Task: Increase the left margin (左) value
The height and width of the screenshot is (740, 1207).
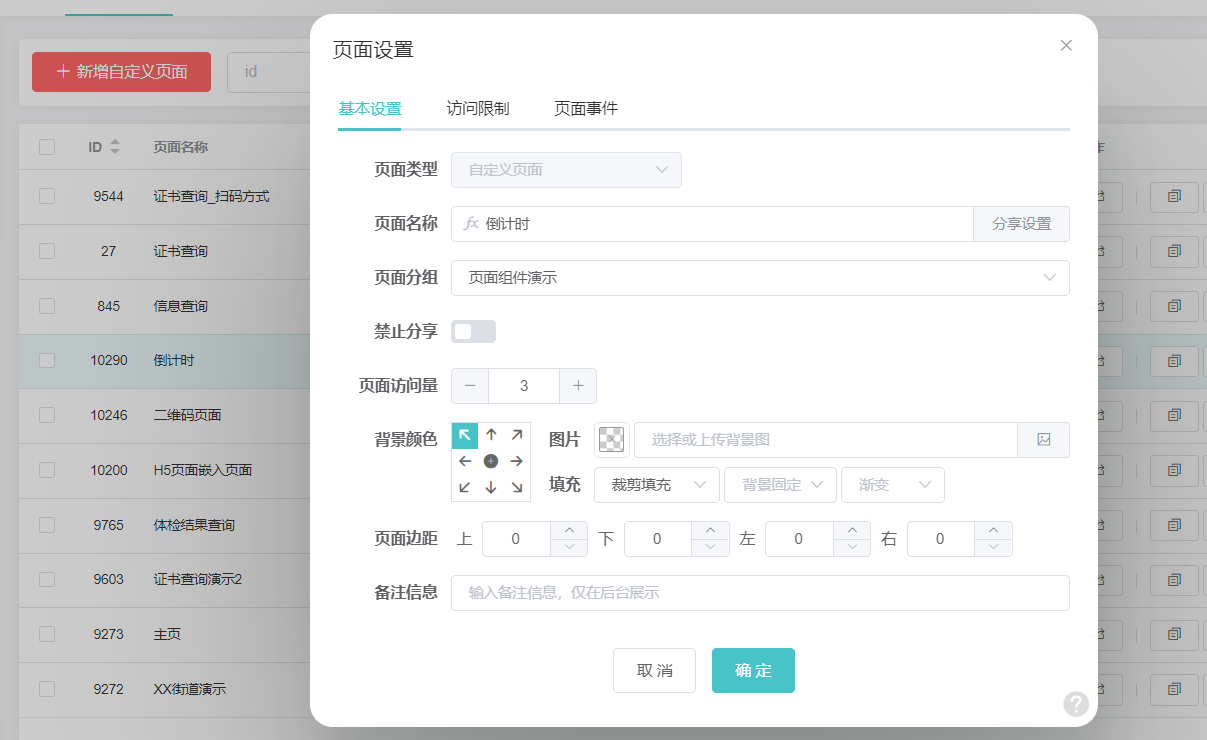Action: 852,530
